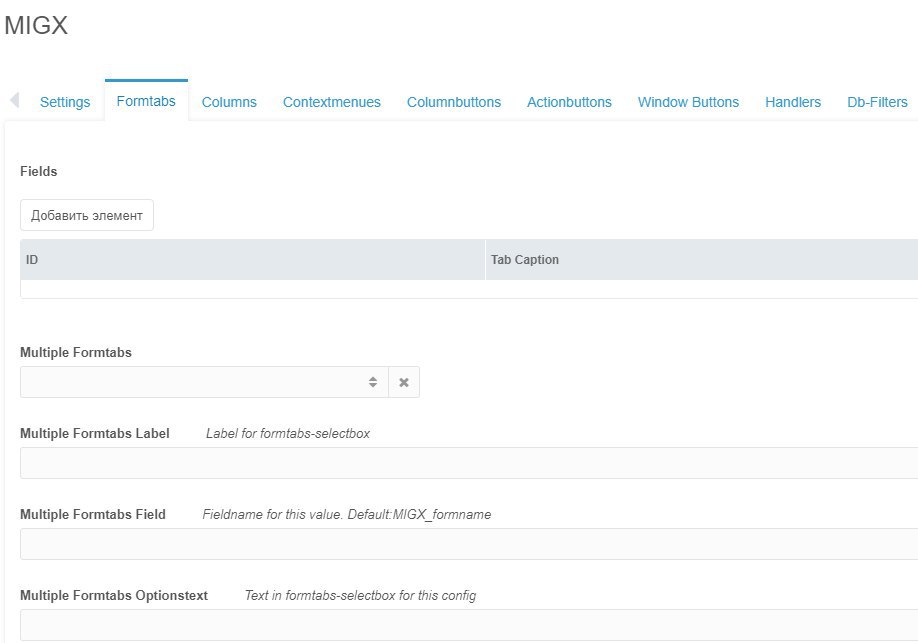Show the Actionbuttons tab
The width and height of the screenshot is (918, 643).
point(569,102)
